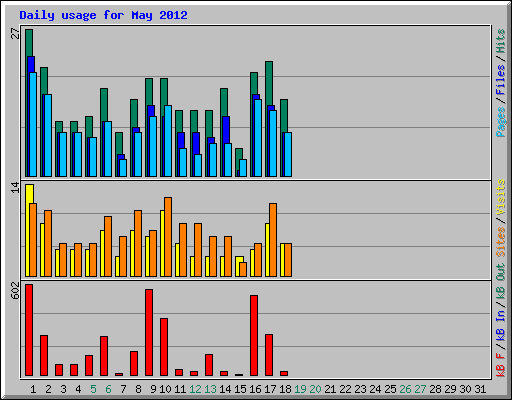Viewport: 512px width, 400px height.
Task: Click the top chart's y-axis value 27
Action: click(15, 34)
